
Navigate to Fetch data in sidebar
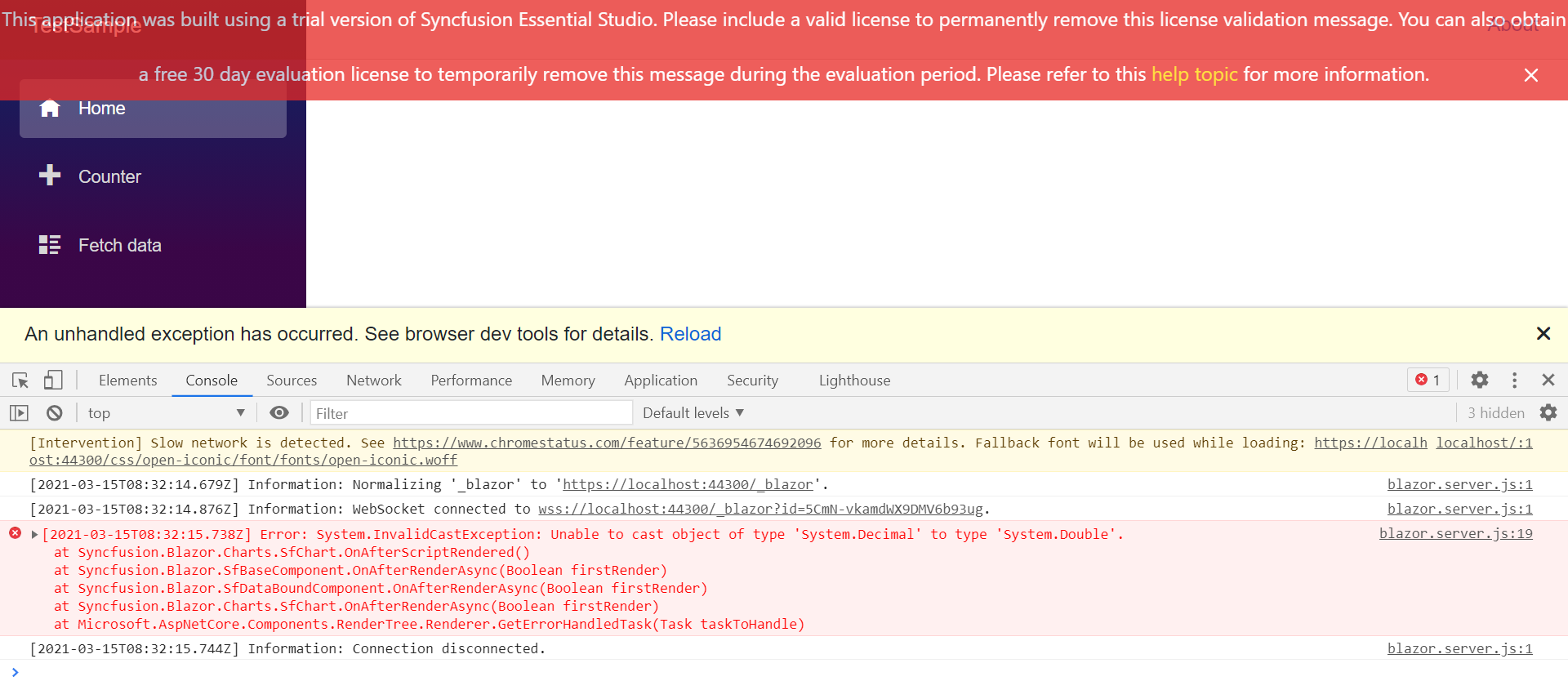click(119, 245)
